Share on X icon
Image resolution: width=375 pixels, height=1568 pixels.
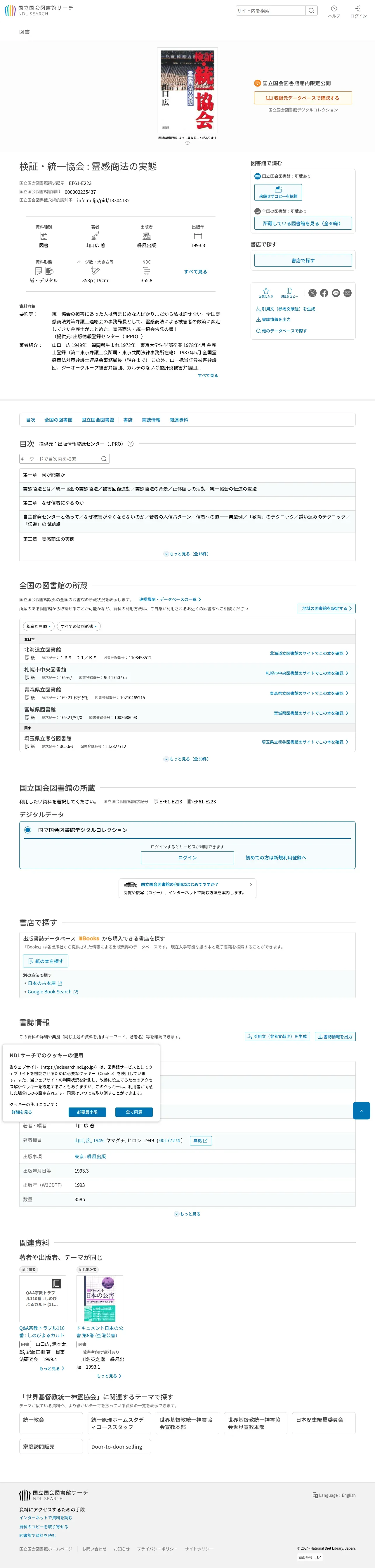(x=312, y=293)
